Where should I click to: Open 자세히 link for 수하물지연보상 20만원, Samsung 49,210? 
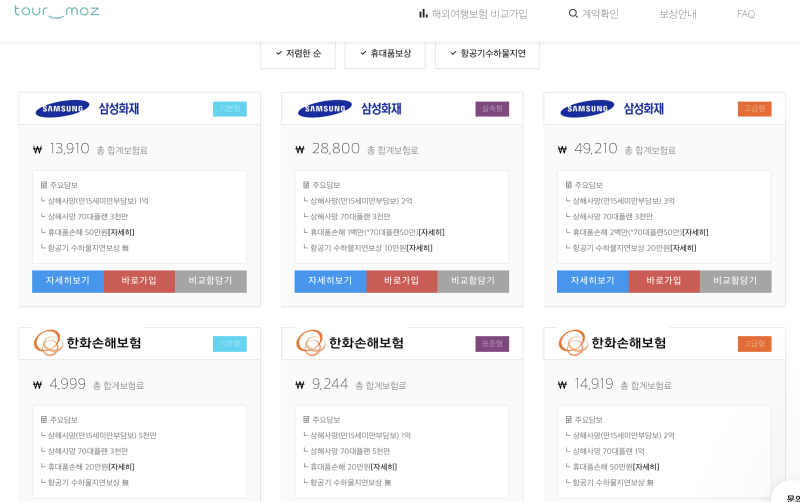pyautogui.click(x=683, y=248)
